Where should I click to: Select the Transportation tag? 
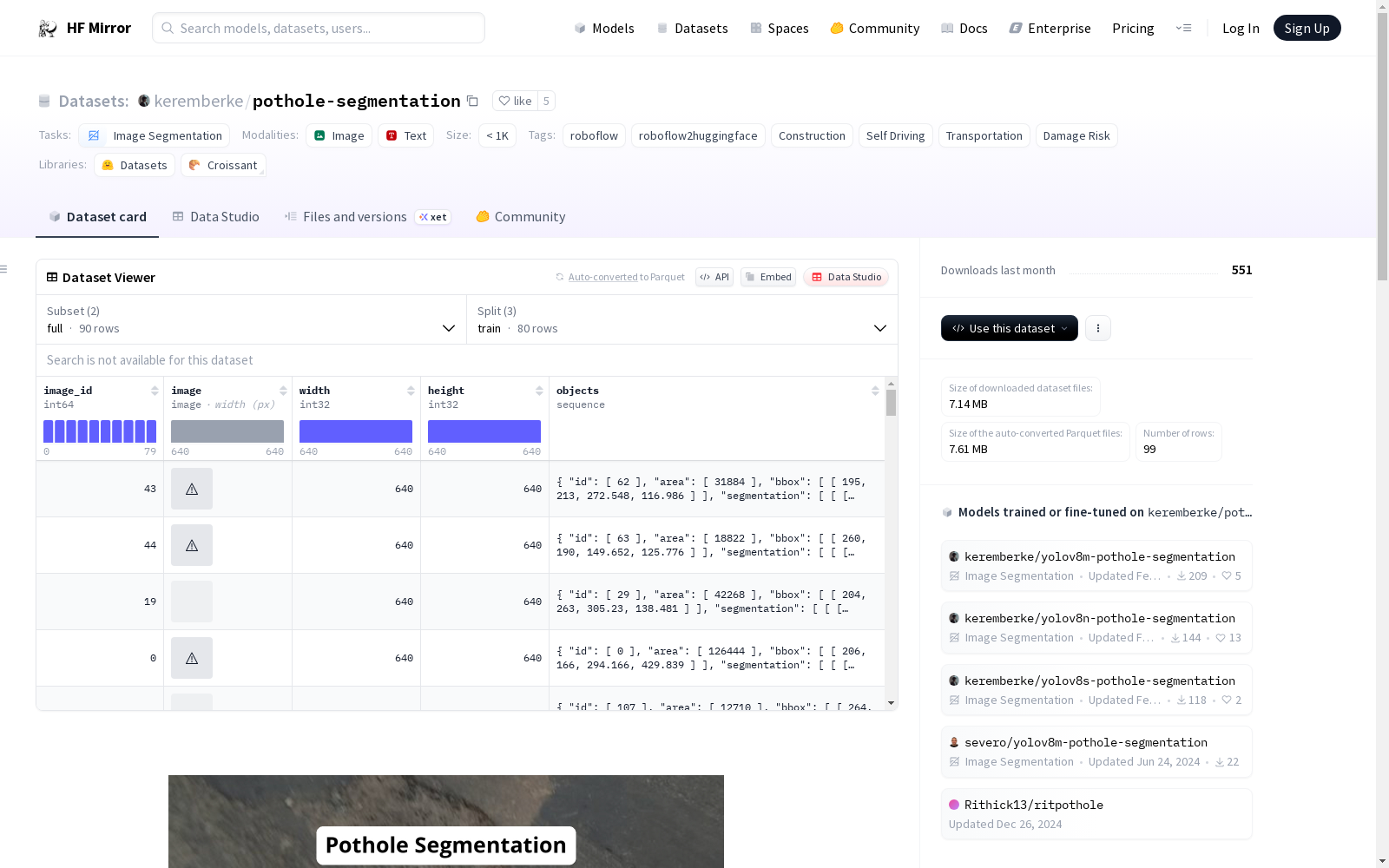984,135
